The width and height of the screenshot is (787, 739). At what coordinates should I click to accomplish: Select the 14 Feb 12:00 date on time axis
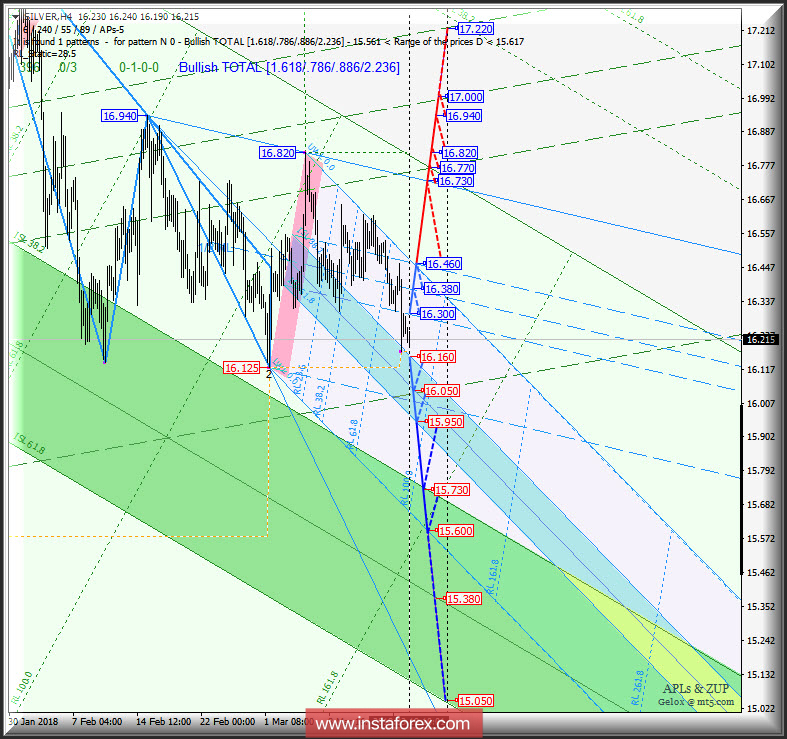coord(164,722)
